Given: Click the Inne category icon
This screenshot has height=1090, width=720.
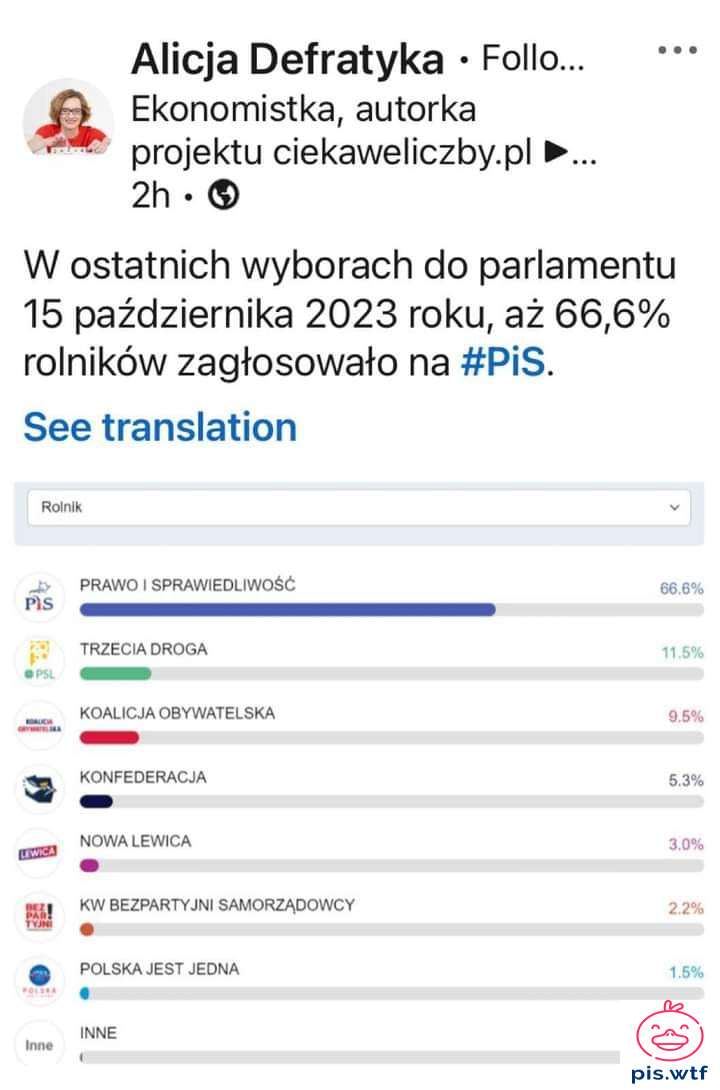Looking at the screenshot, I should click(x=40, y=1045).
